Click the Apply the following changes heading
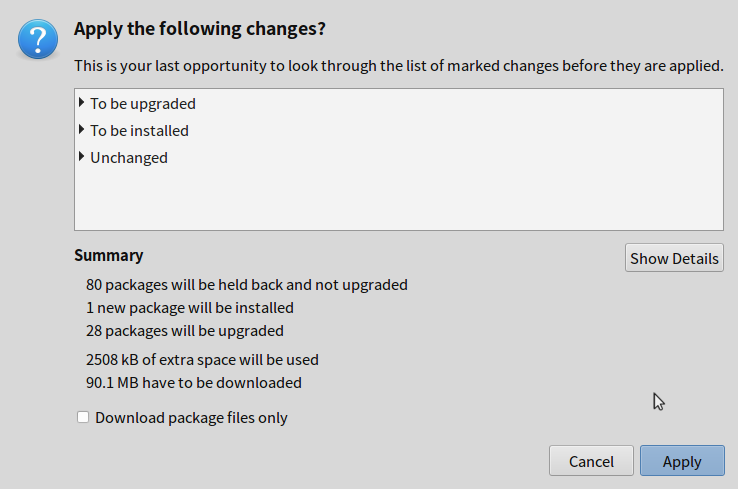This screenshot has width=738, height=489. point(200,29)
